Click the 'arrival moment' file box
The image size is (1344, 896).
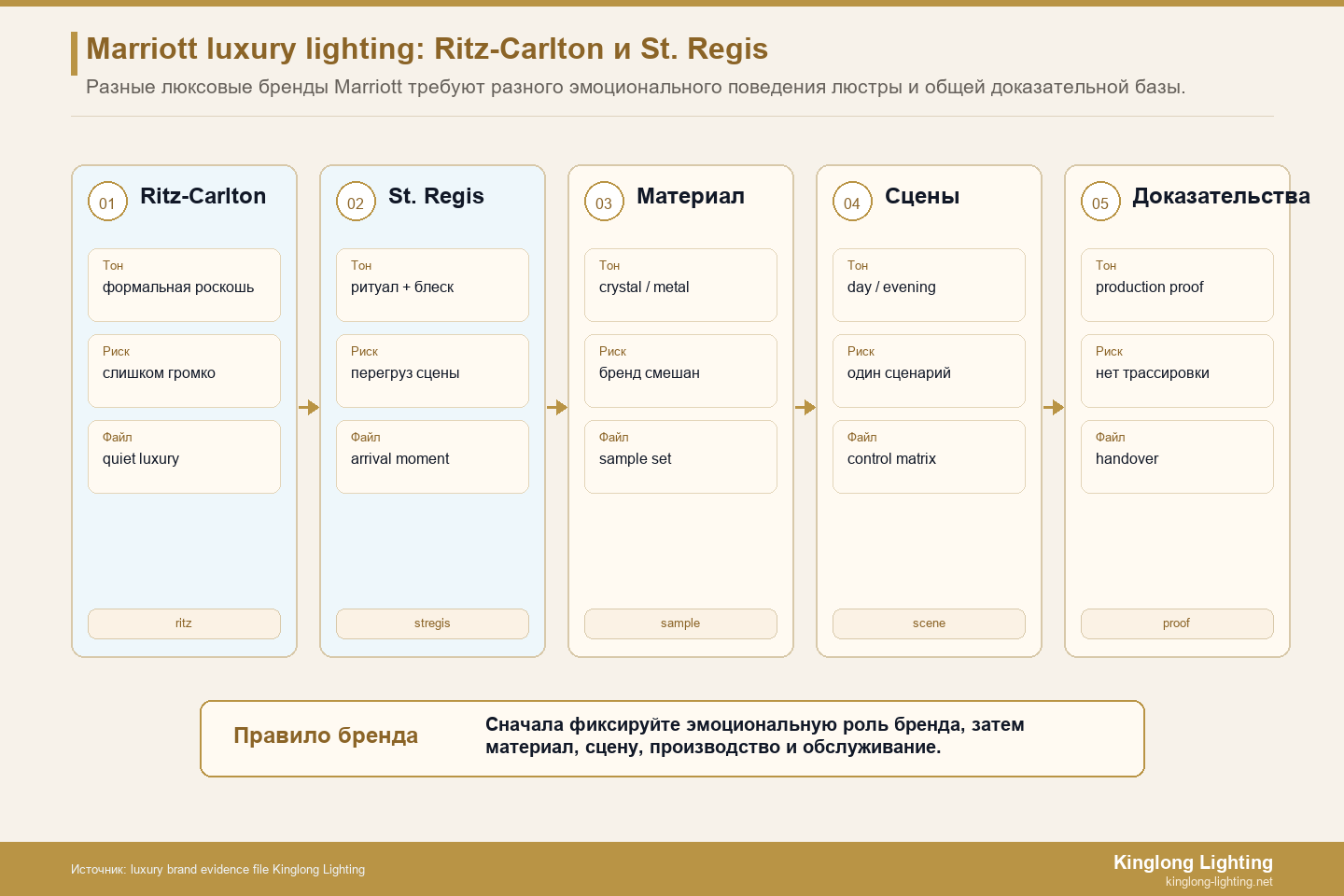pyautogui.click(x=432, y=456)
